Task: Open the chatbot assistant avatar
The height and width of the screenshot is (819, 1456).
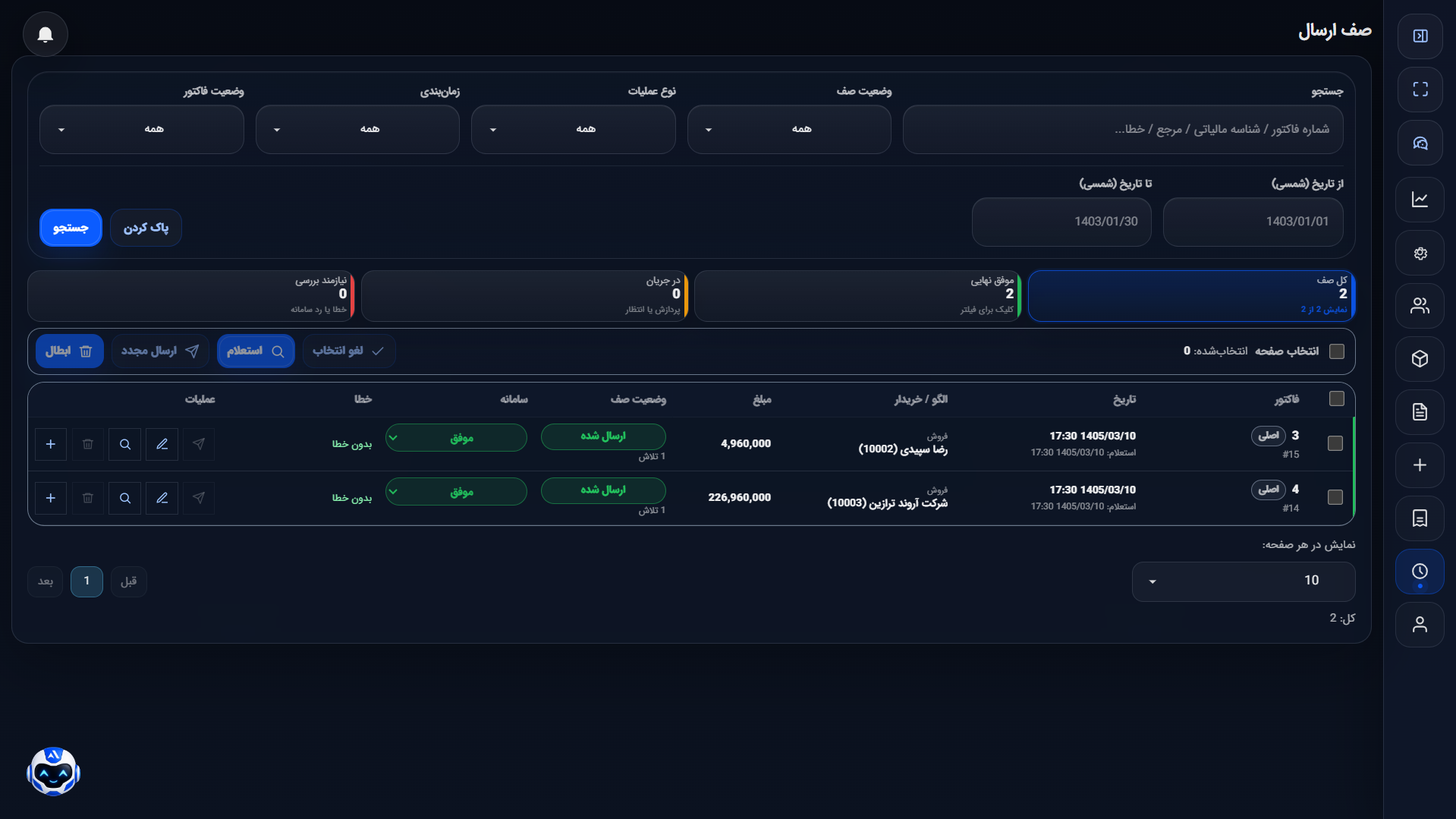Action: pyautogui.click(x=53, y=771)
